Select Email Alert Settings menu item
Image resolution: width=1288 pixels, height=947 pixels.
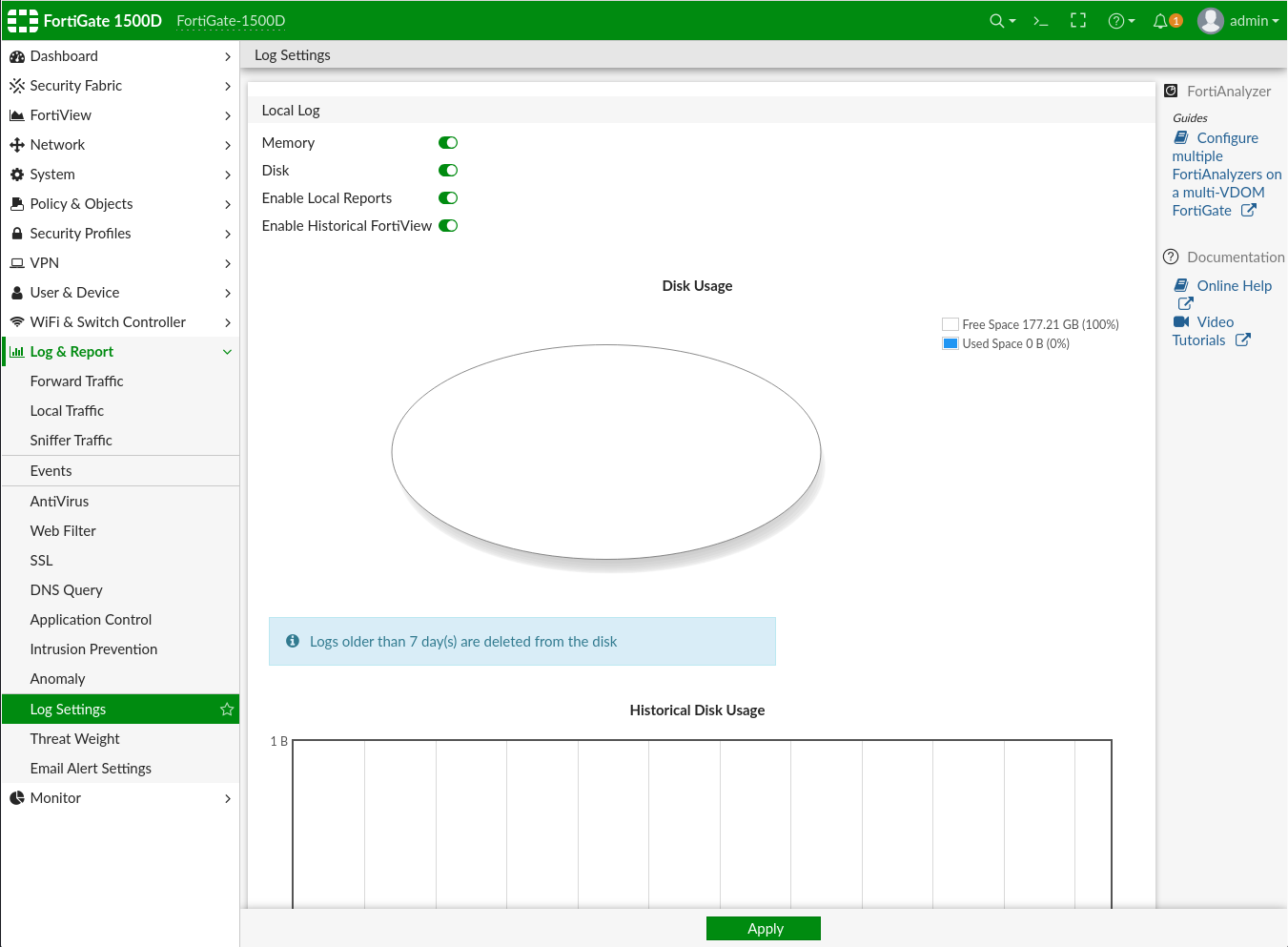(x=91, y=769)
